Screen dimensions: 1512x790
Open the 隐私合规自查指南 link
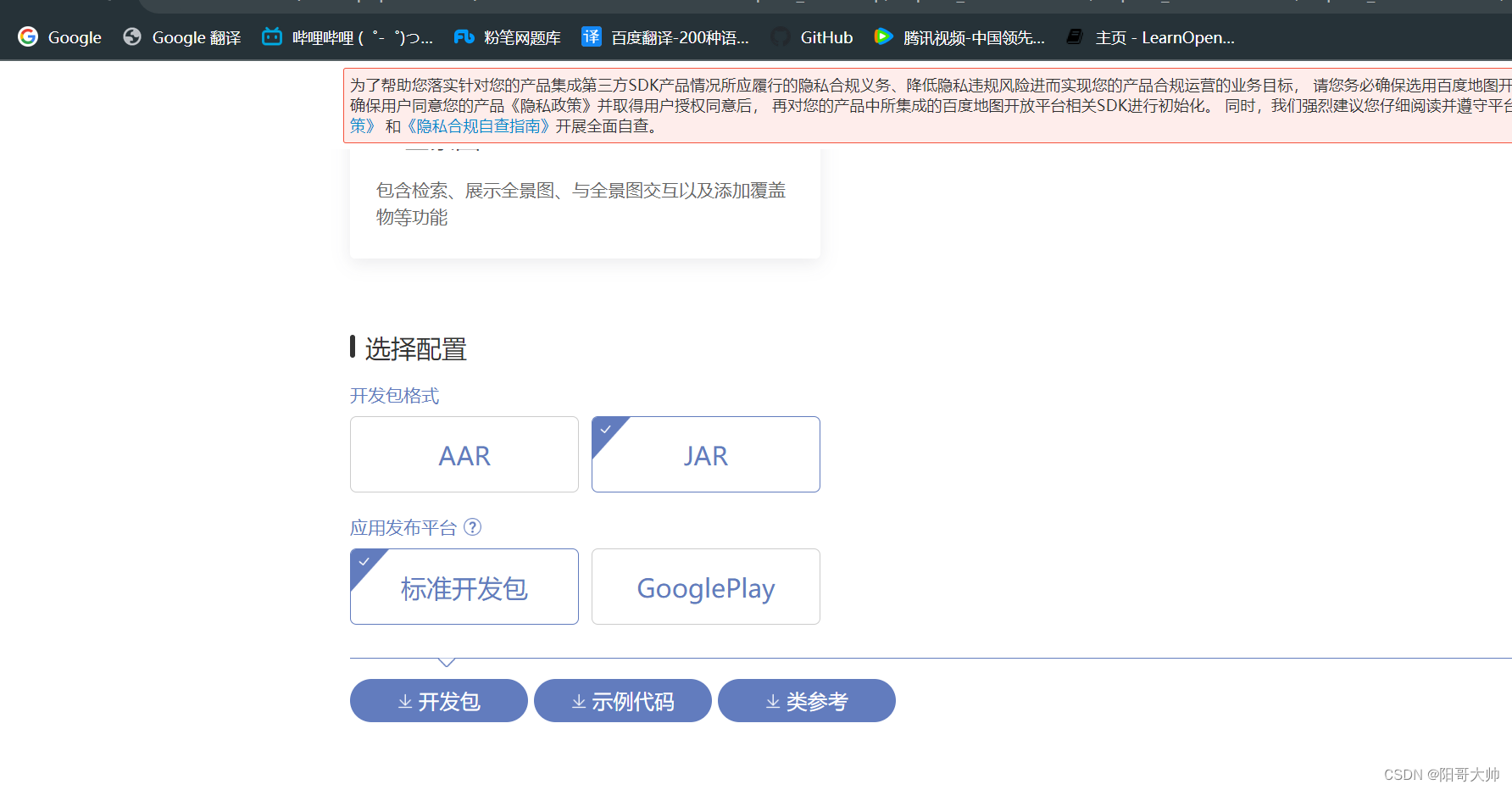[x=479, y=126]
